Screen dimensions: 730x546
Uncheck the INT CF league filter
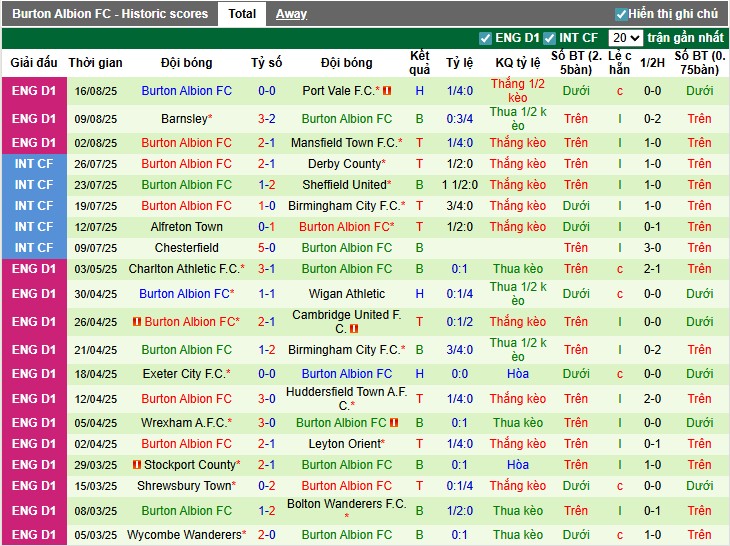coord(550,38)
